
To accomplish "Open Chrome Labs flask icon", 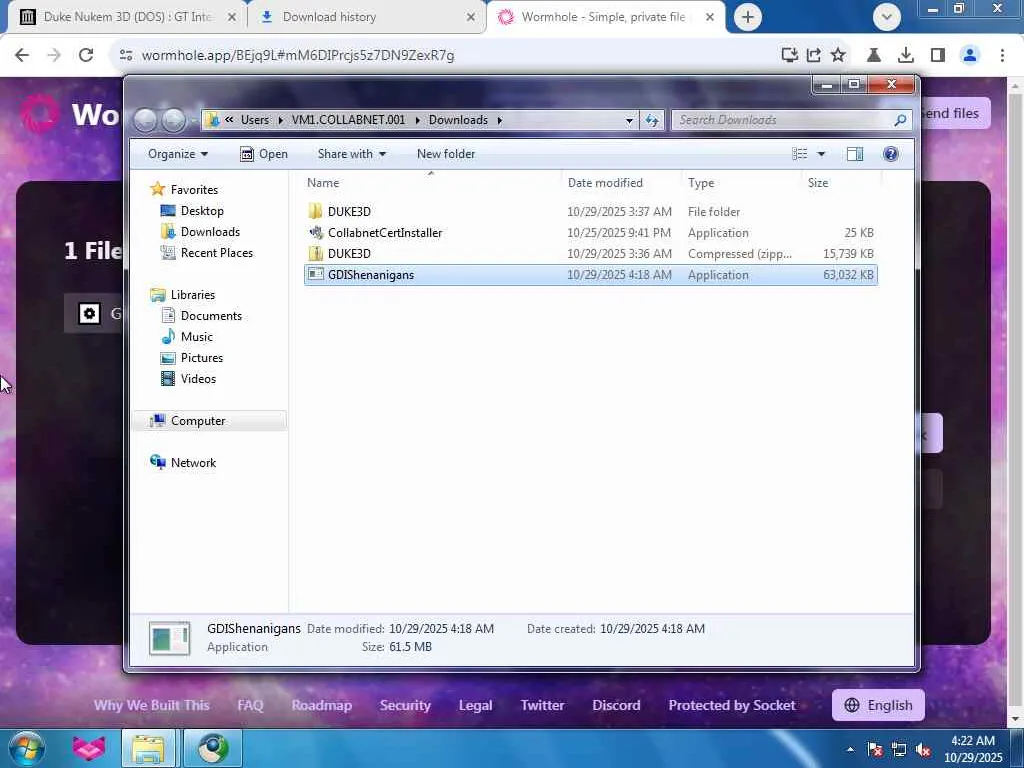I will point(874,55).
